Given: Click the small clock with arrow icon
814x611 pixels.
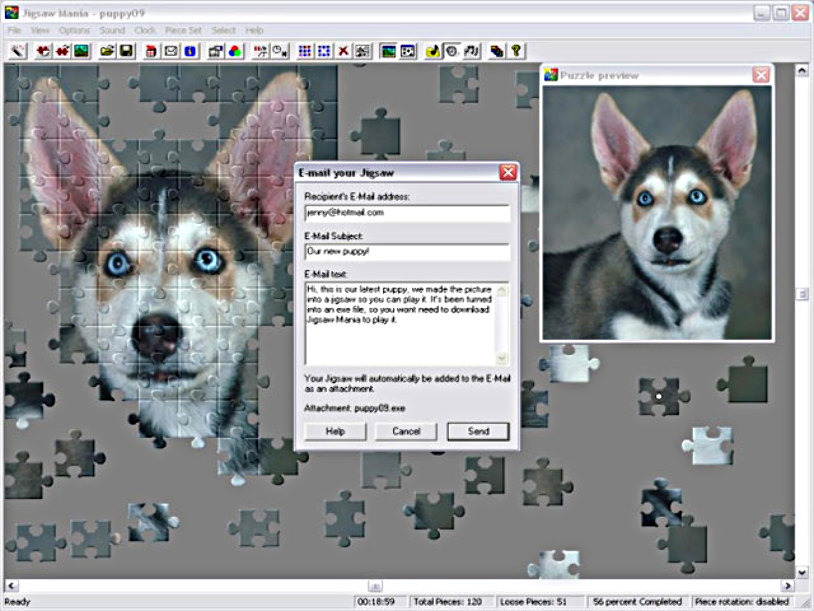Looking at the screenshot, I should pyautogui.click(x=280, y=51).
